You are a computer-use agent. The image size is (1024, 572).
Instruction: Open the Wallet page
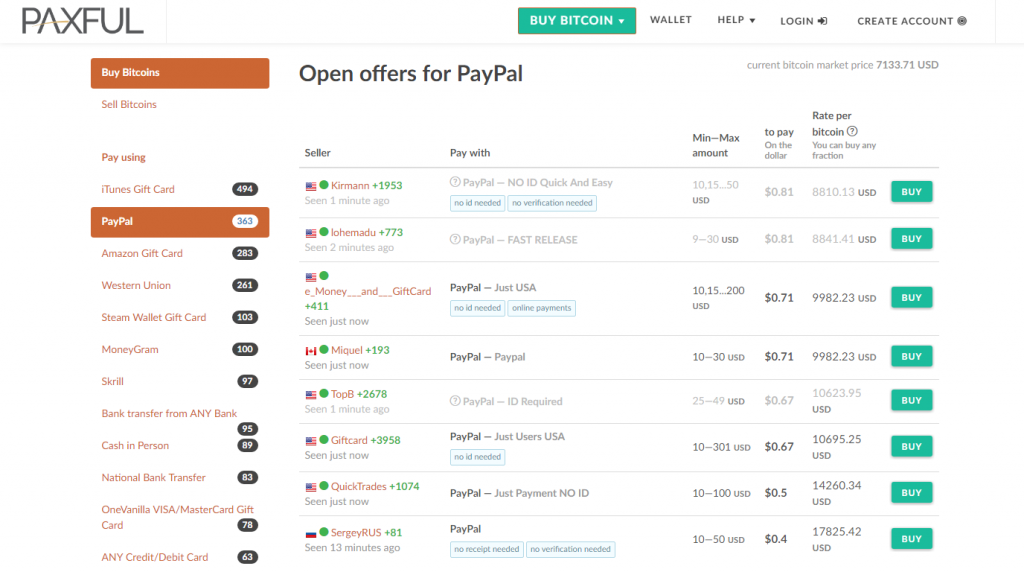(x=671, y=20)
